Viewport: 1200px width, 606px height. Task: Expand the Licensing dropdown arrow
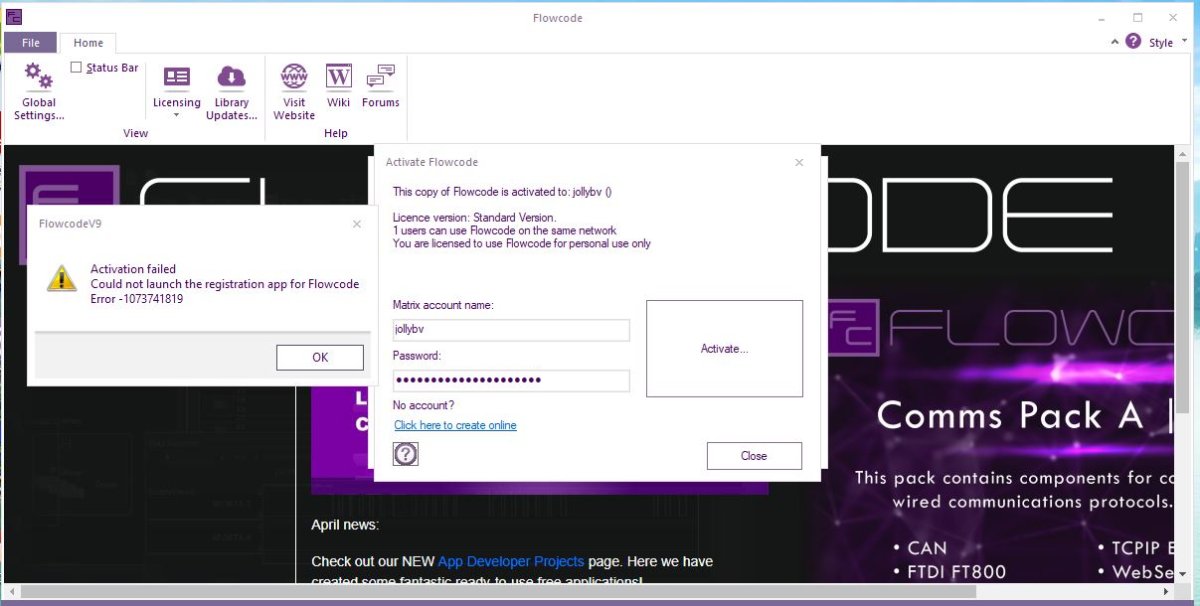pyautogui.click(x=176, y=115)
